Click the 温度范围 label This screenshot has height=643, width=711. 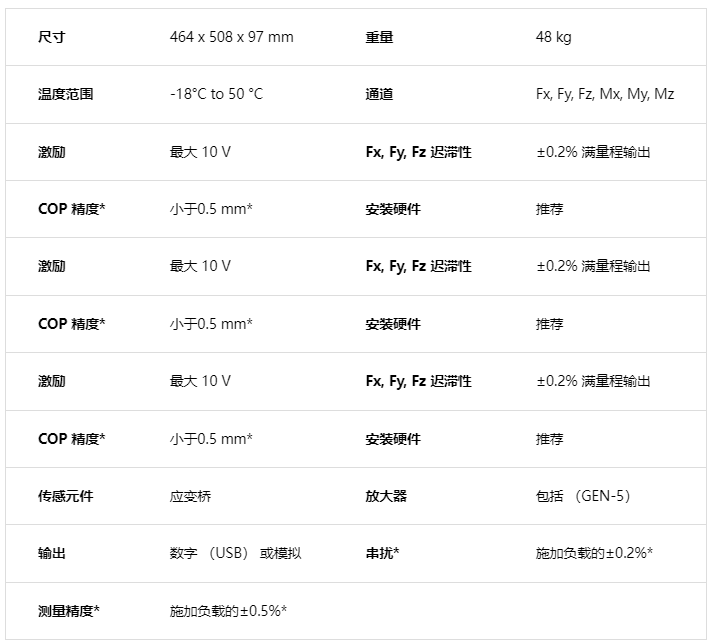pos(66,94)
